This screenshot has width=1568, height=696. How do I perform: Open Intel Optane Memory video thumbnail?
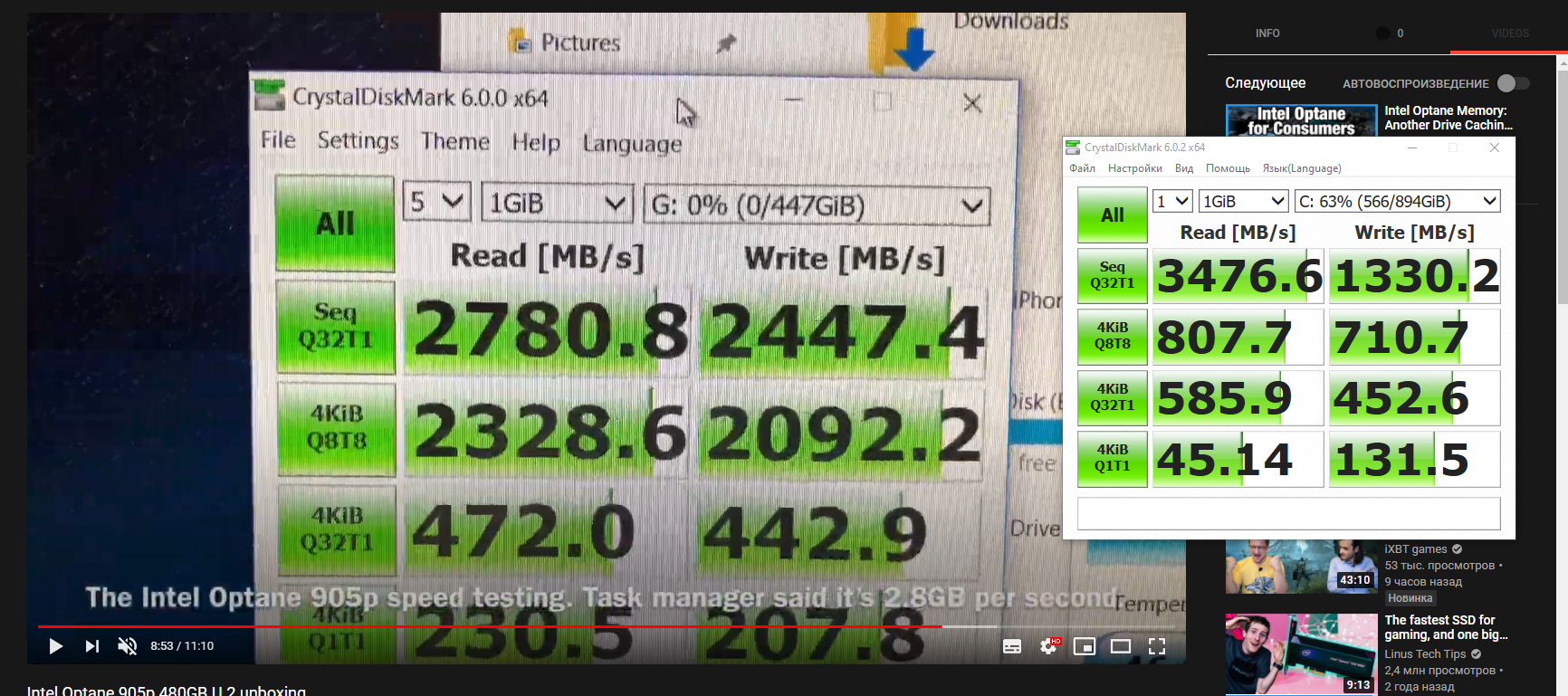tap(1301, 119)
